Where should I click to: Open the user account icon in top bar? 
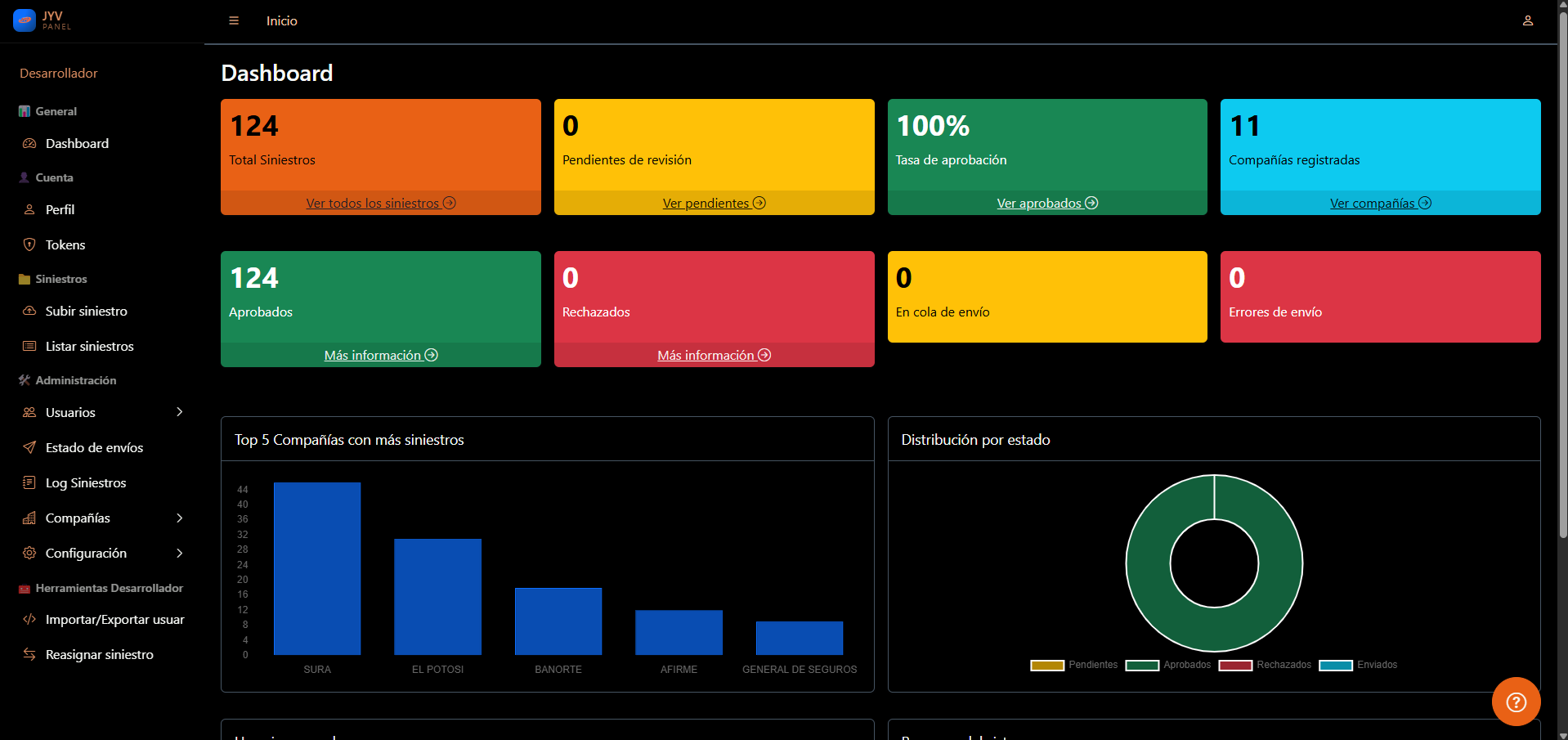tap(1527, 21)
